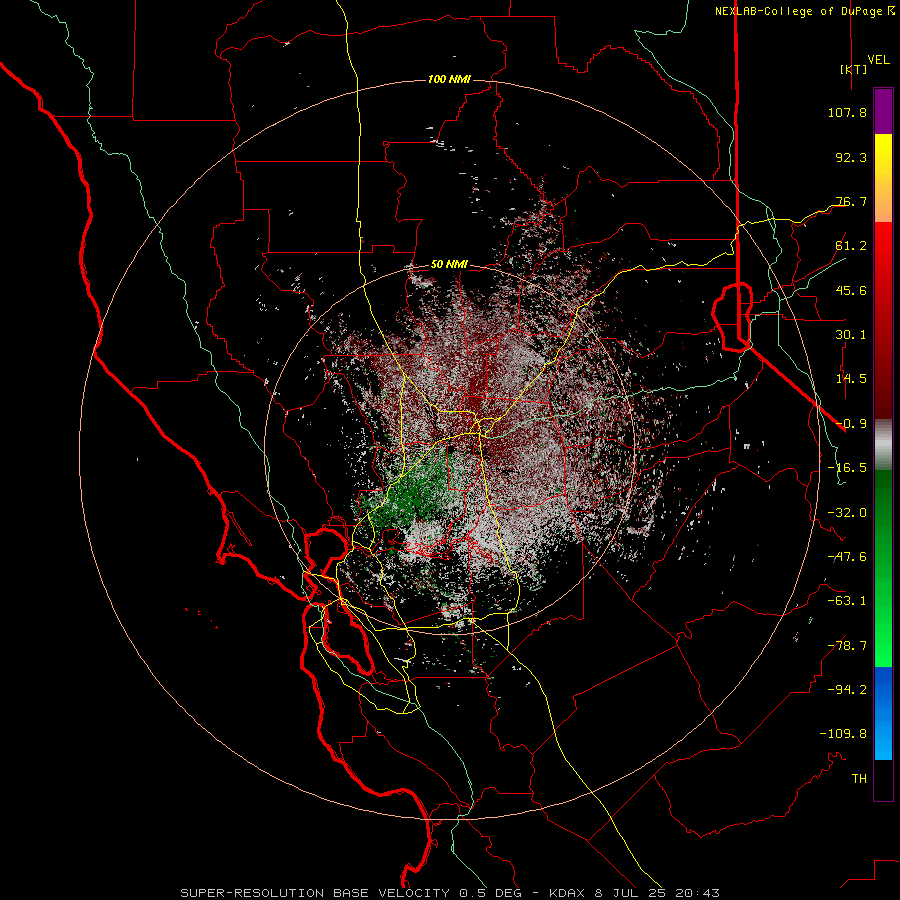Click the 107.8 velocity scale value
The height and width of the screenshot is (900, 900).
tap(847, 112)
